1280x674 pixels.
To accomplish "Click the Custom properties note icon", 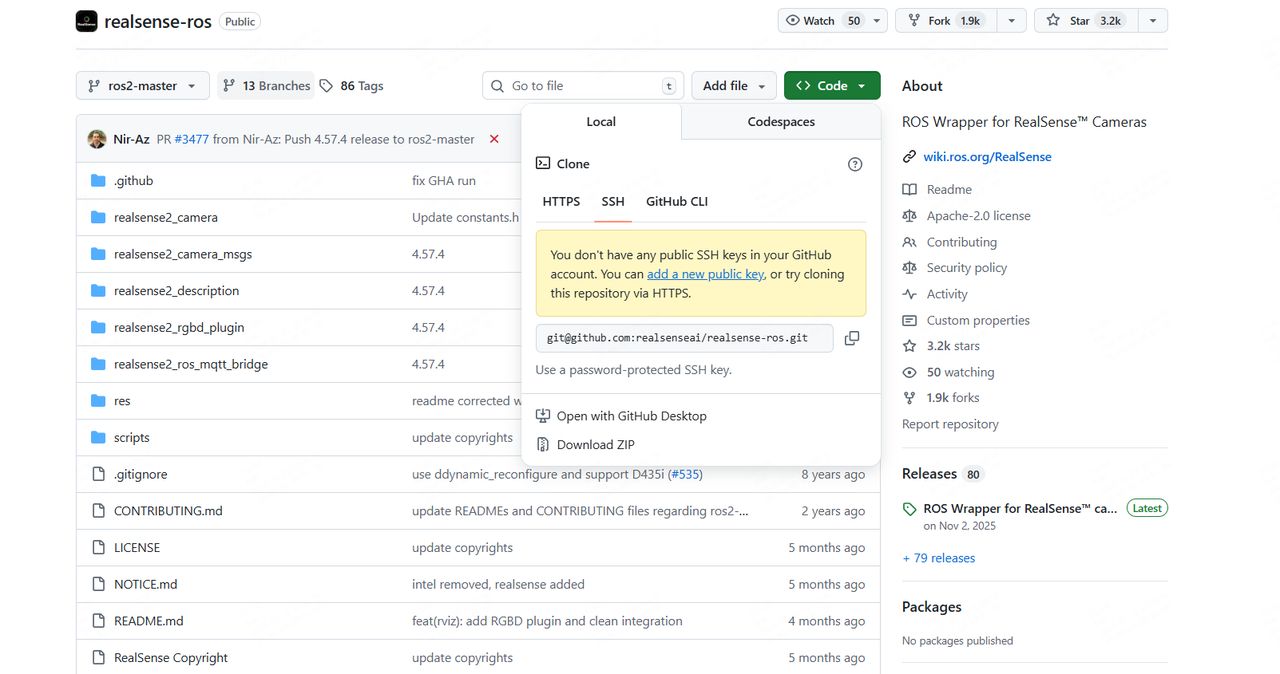I will click(909, 320).
